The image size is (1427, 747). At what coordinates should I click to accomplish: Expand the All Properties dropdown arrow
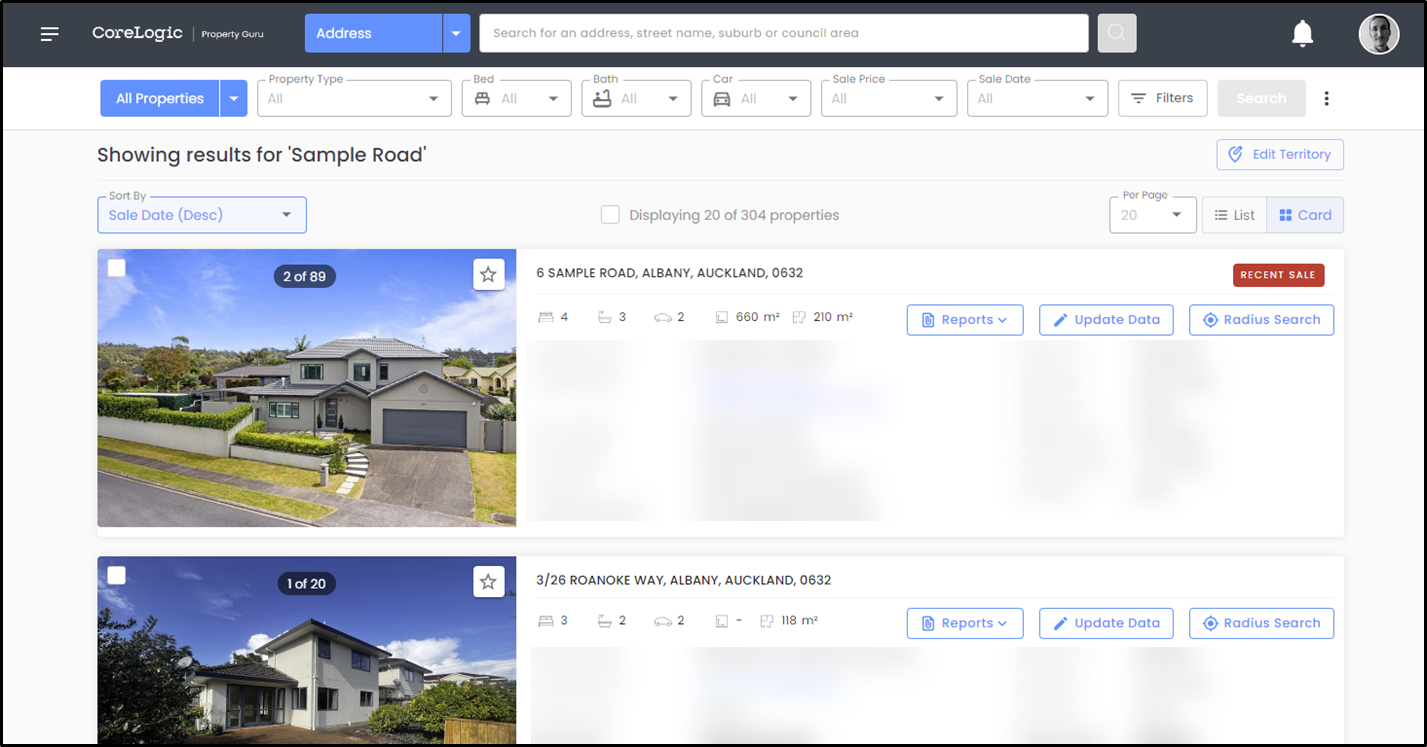233,98
